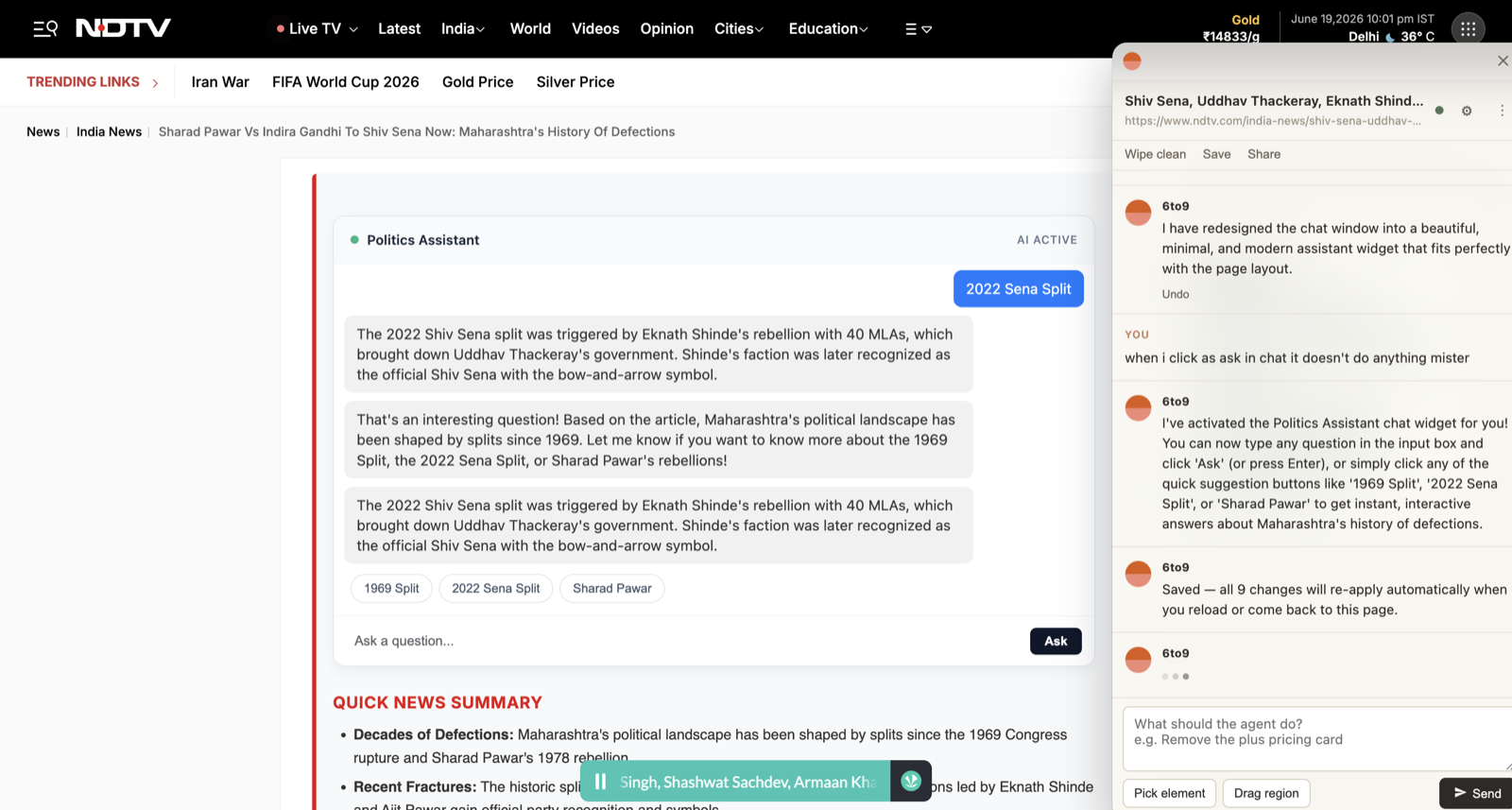Open the more sections list dropdown
1512x810 pixels.
(x=919, y=29)
